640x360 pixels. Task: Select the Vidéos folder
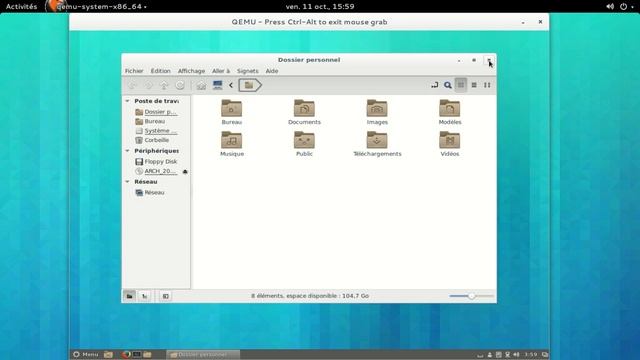pos(449,144)
